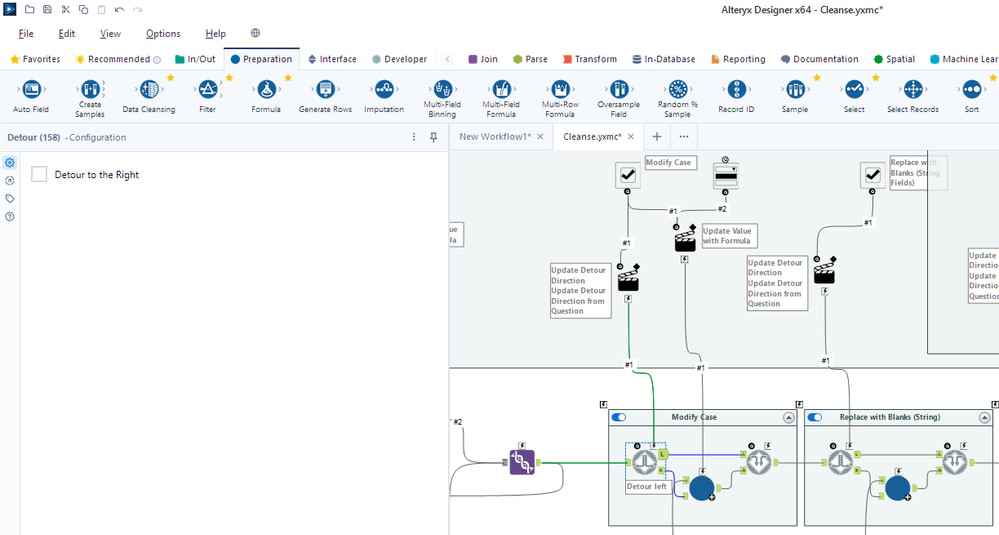Image resolution: width=999 pixels, height=535 pixels.
Task: Select the Drop Down interface tool on canvas
Action: 725,176
